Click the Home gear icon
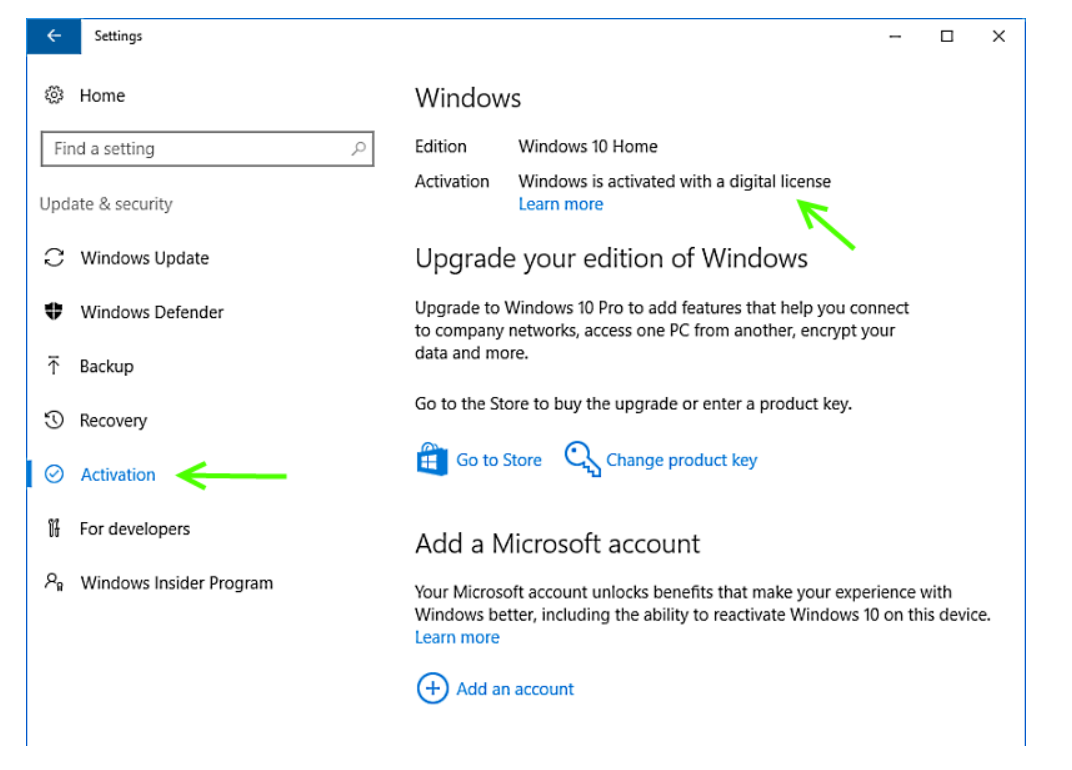 (x=54, y=96)
